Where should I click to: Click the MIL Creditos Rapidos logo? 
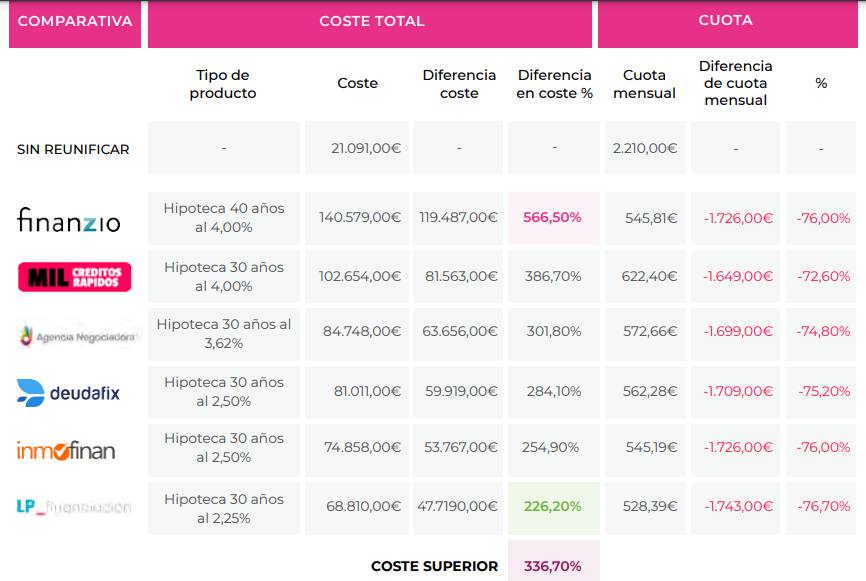(x=74, y=277)
